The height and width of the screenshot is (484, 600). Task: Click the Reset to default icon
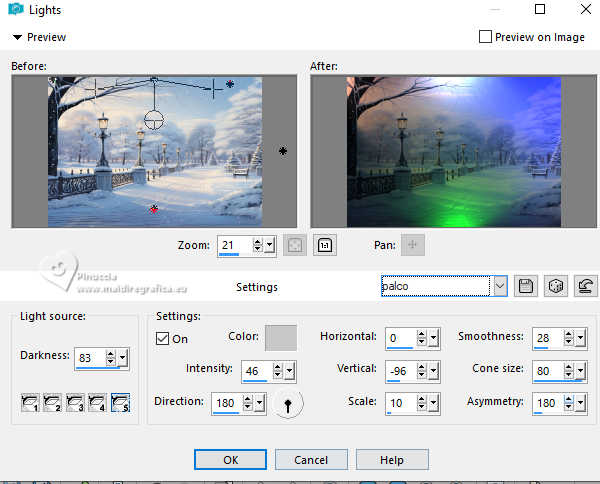(585, 286)
